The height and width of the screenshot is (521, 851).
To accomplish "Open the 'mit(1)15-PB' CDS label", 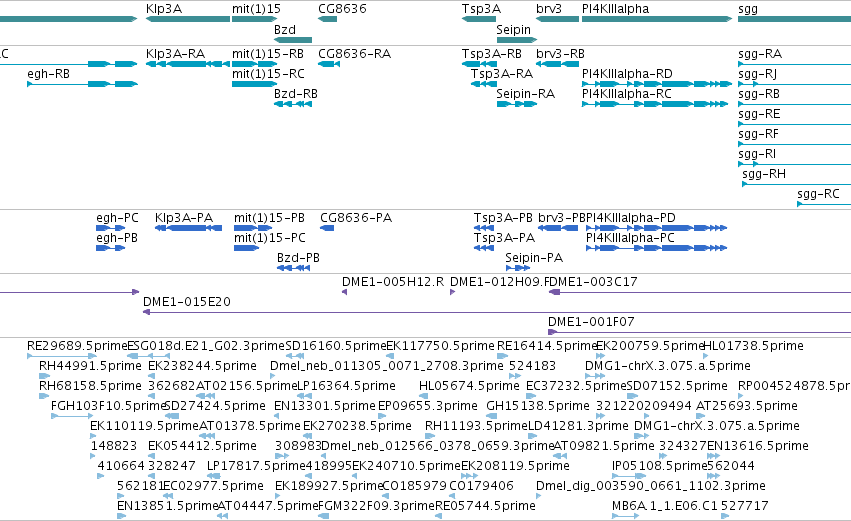I will coord(269,218).
